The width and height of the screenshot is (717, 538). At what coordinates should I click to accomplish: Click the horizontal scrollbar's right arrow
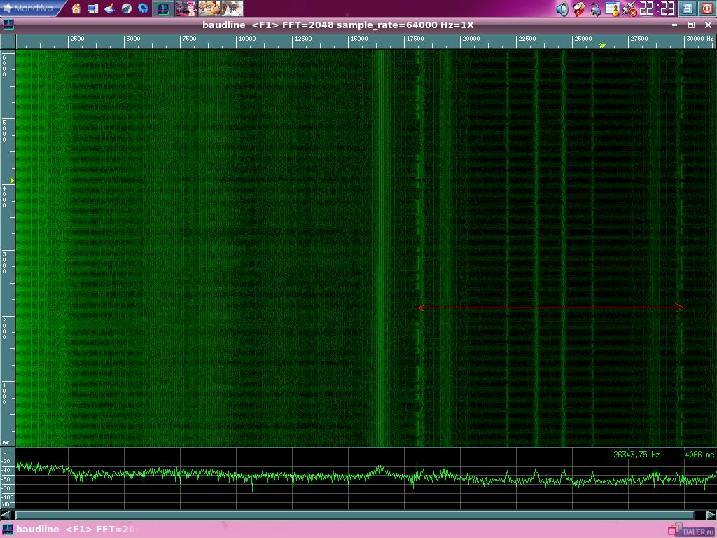(710, 515)
